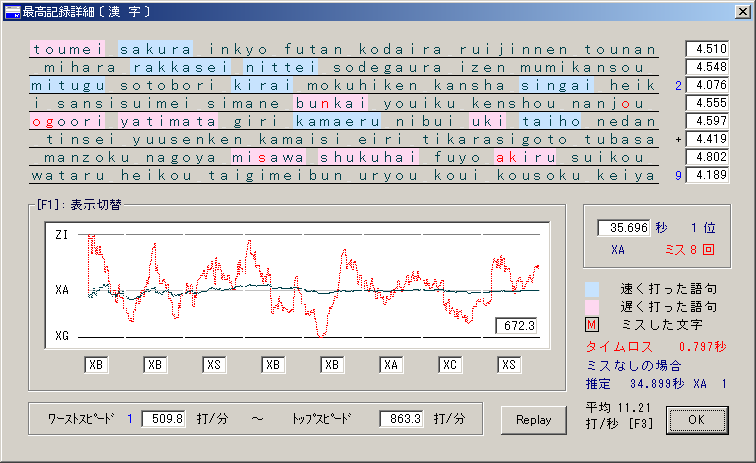This screenshot has width=756, height=463.
Task: Click the blue highlighted word taiho
Action: pyautogui.click(x=550, y=122)
